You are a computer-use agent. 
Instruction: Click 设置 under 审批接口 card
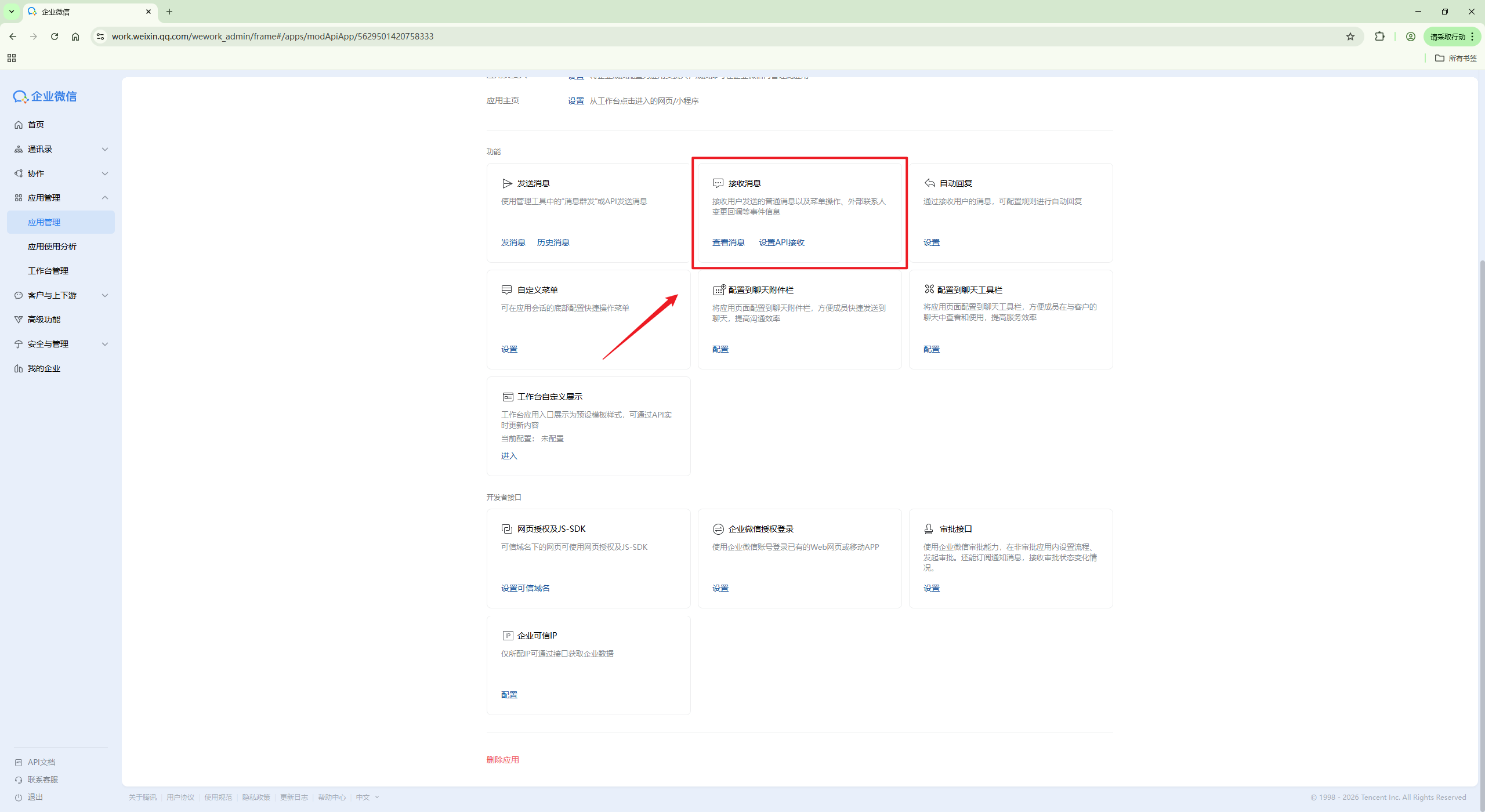932,588
